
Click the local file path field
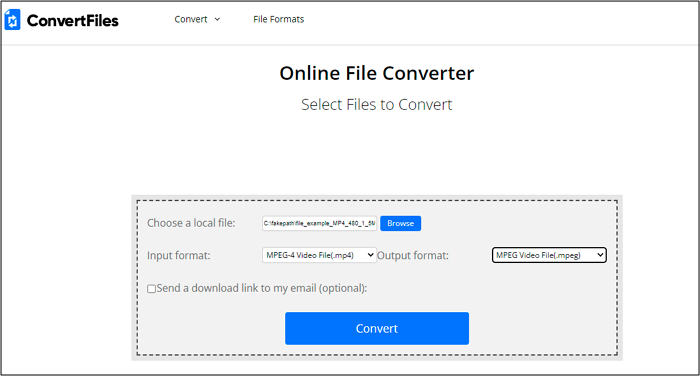320,223
